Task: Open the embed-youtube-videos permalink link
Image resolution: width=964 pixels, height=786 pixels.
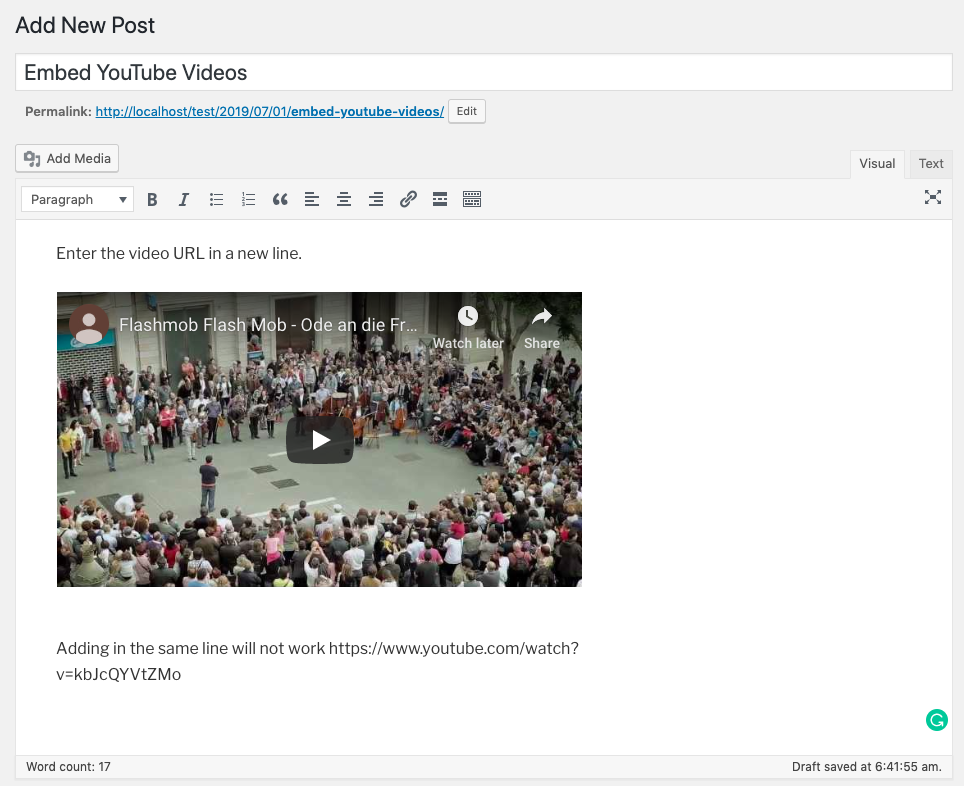Action: tap(269, 111)
